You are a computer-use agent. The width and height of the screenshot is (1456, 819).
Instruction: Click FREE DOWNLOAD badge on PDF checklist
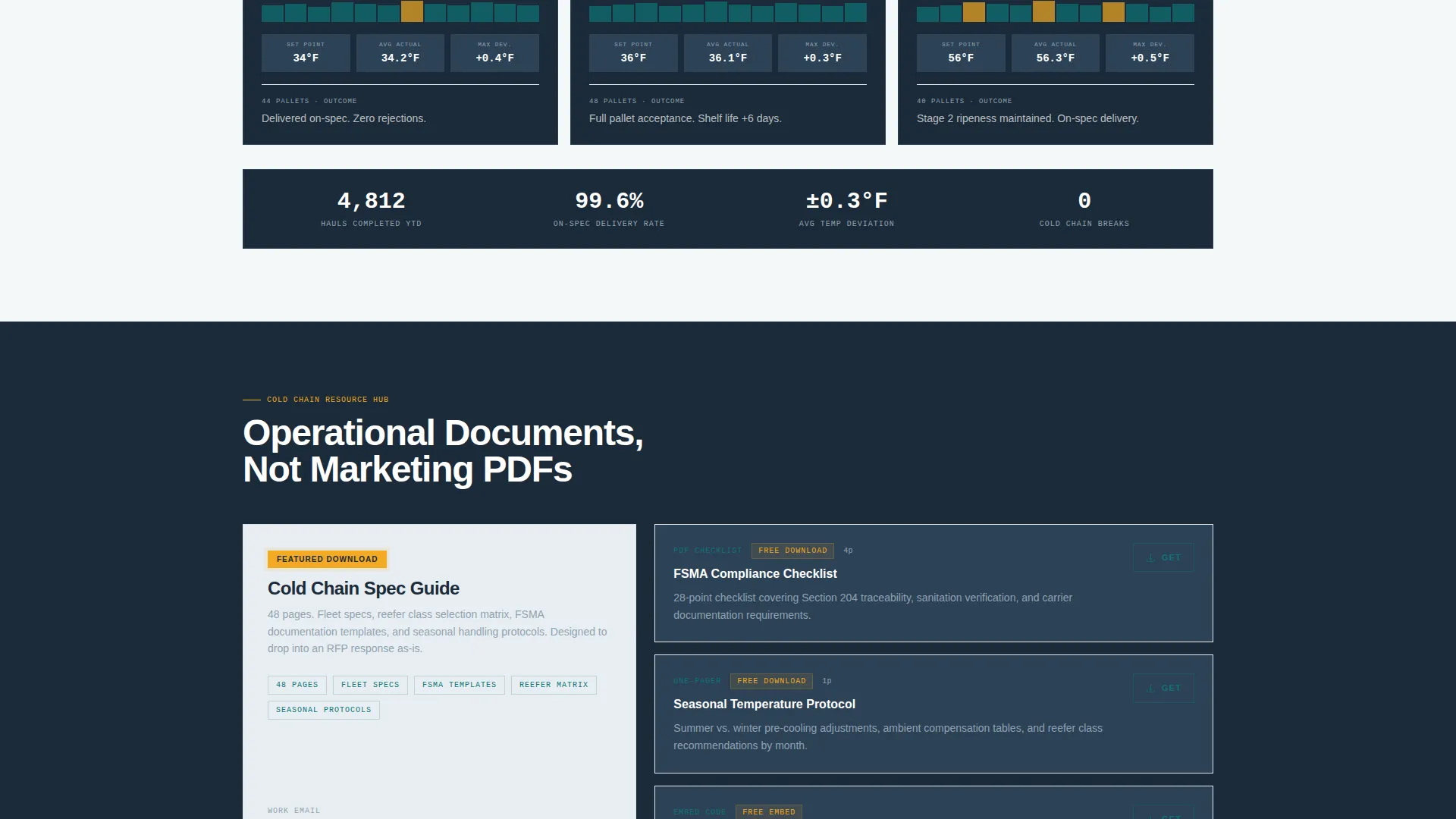click(x=792, y=551)
